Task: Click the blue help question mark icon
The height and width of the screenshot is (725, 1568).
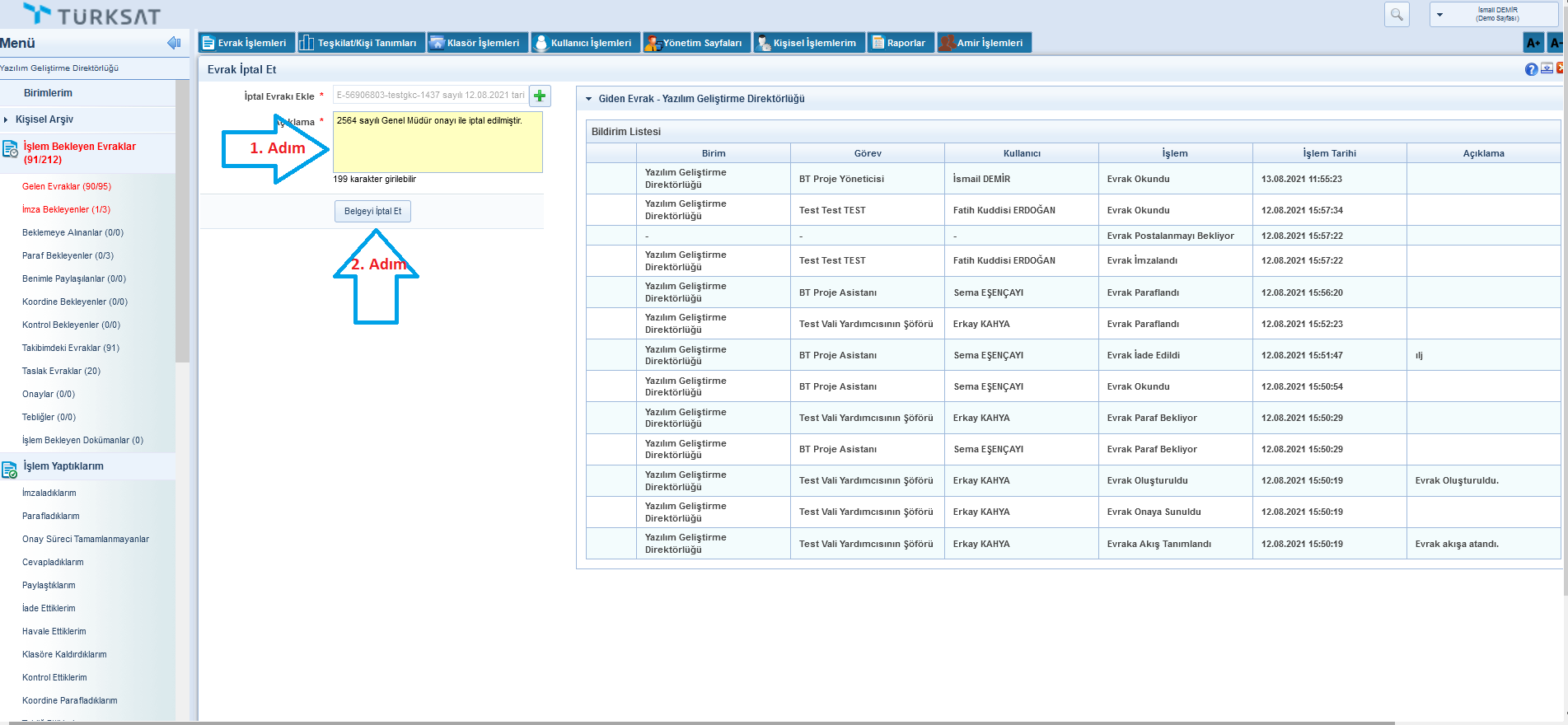Action: [x=1531, y=69]
